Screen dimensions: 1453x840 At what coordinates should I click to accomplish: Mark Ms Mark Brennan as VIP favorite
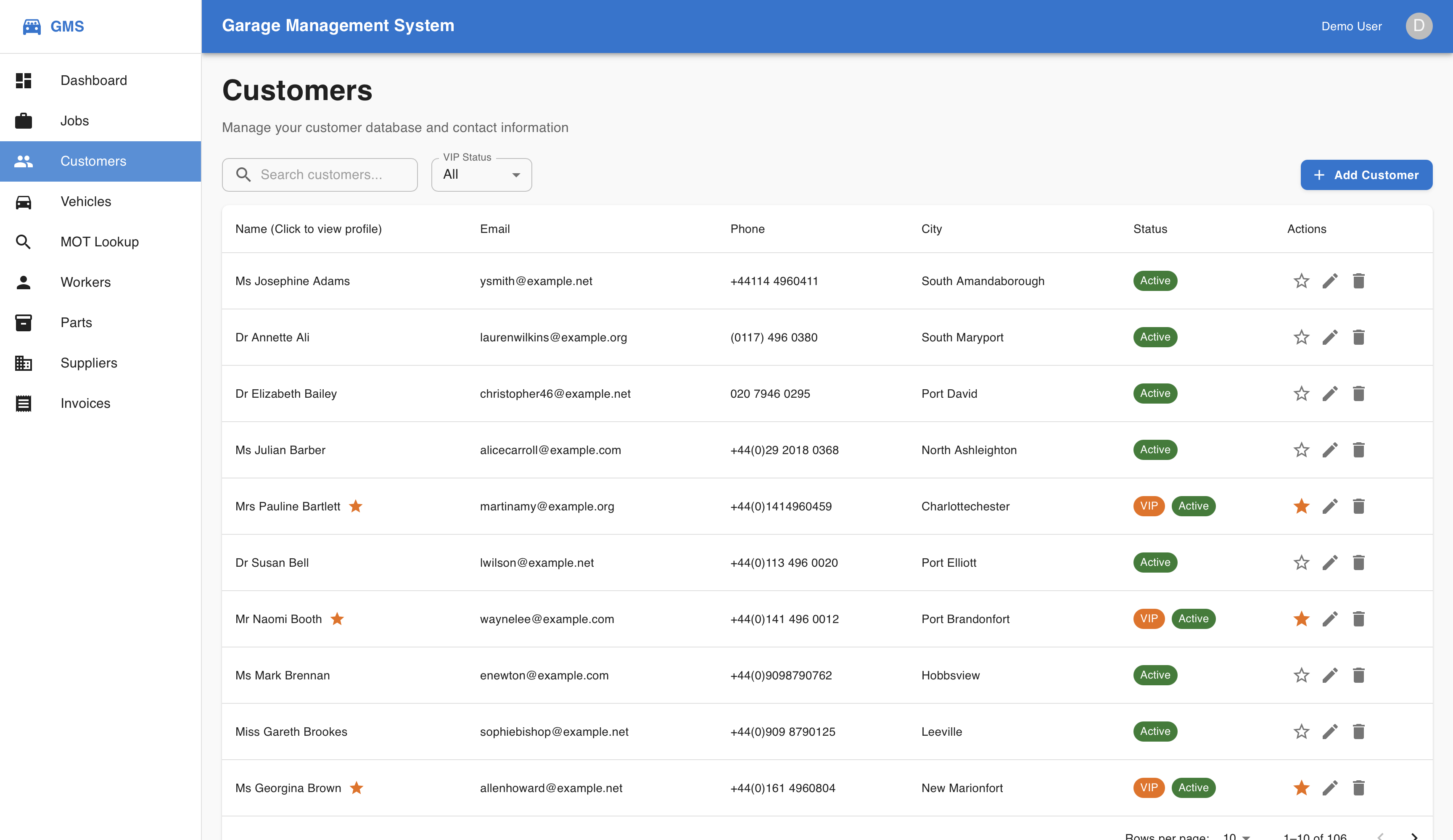(x=1301, y=675)
